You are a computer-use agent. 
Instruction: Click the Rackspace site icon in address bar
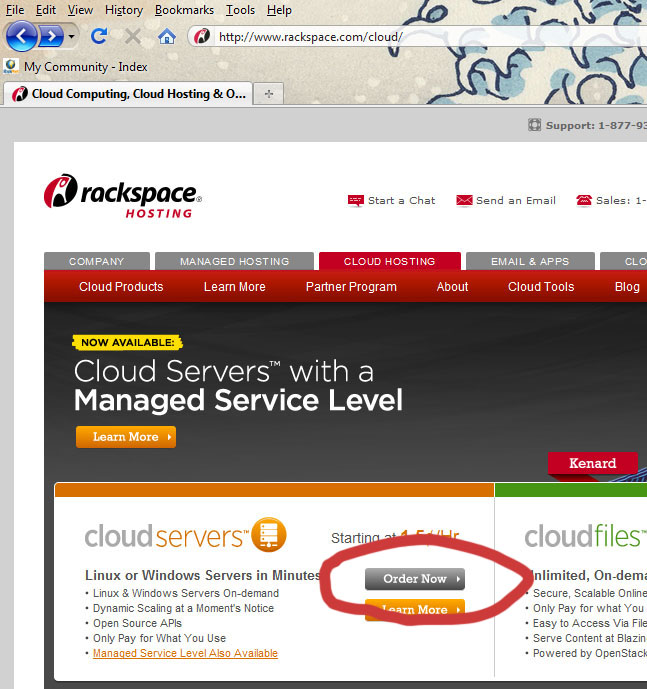pyautogui.click(x=202, y=36)
